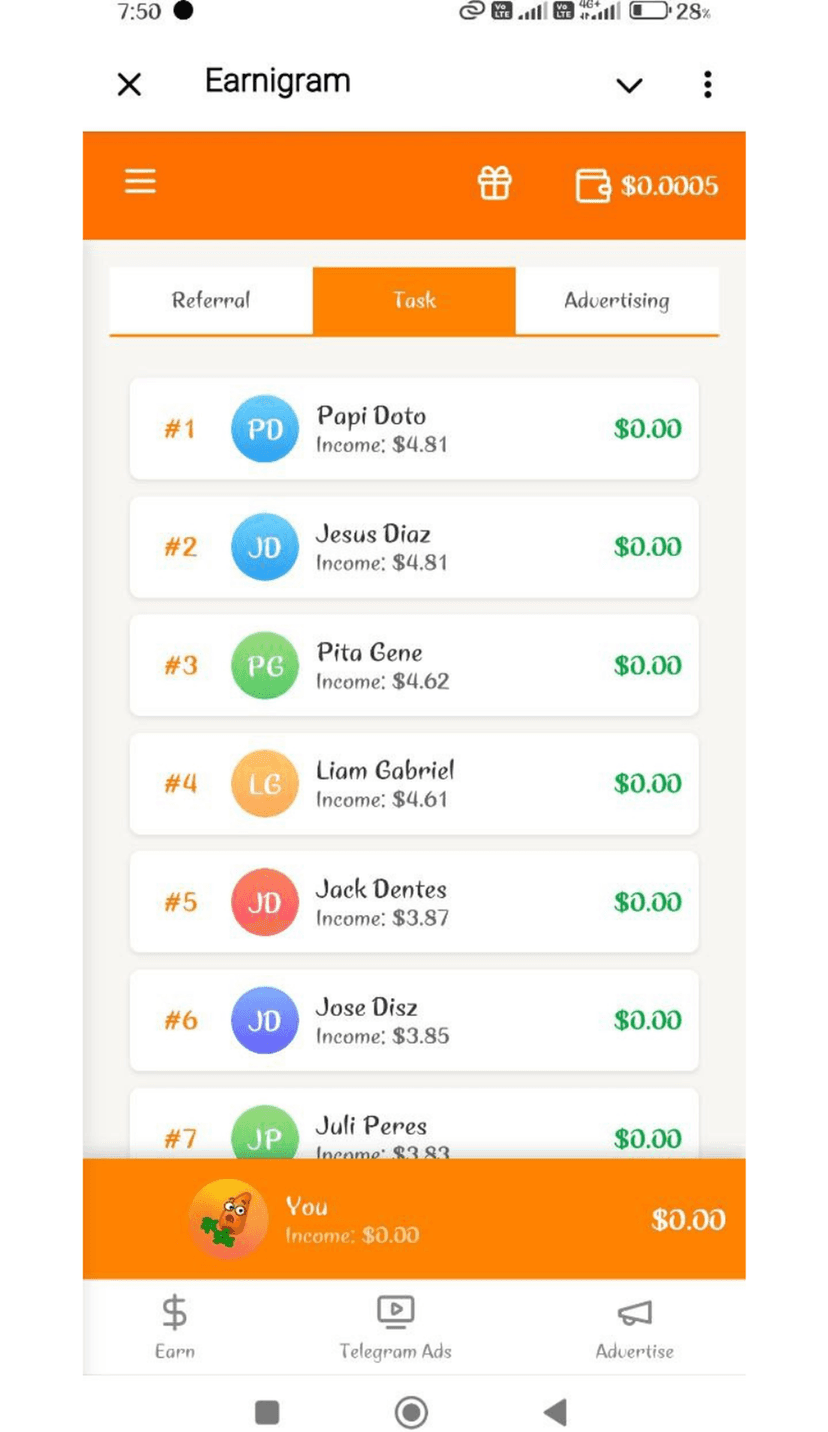Tap the gift box icon
This screenshot has width=828, height=1432.
pos(494,183)
